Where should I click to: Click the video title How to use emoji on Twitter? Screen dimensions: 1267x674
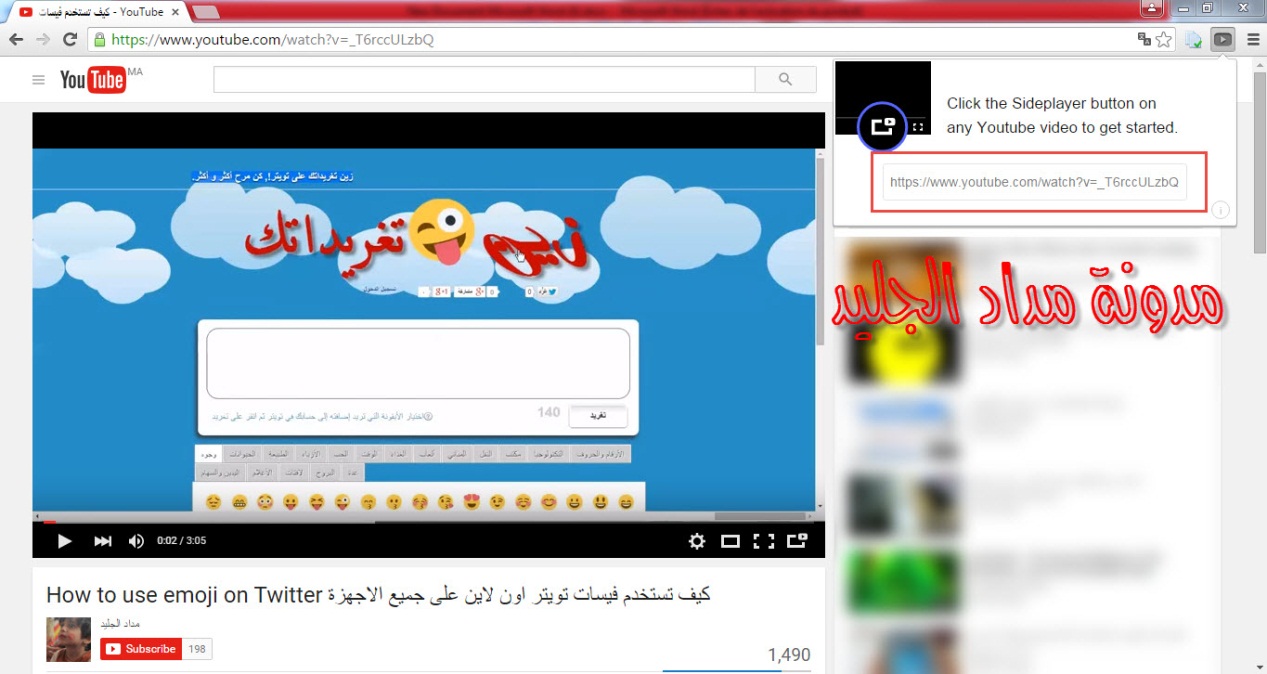click(378, 595)
